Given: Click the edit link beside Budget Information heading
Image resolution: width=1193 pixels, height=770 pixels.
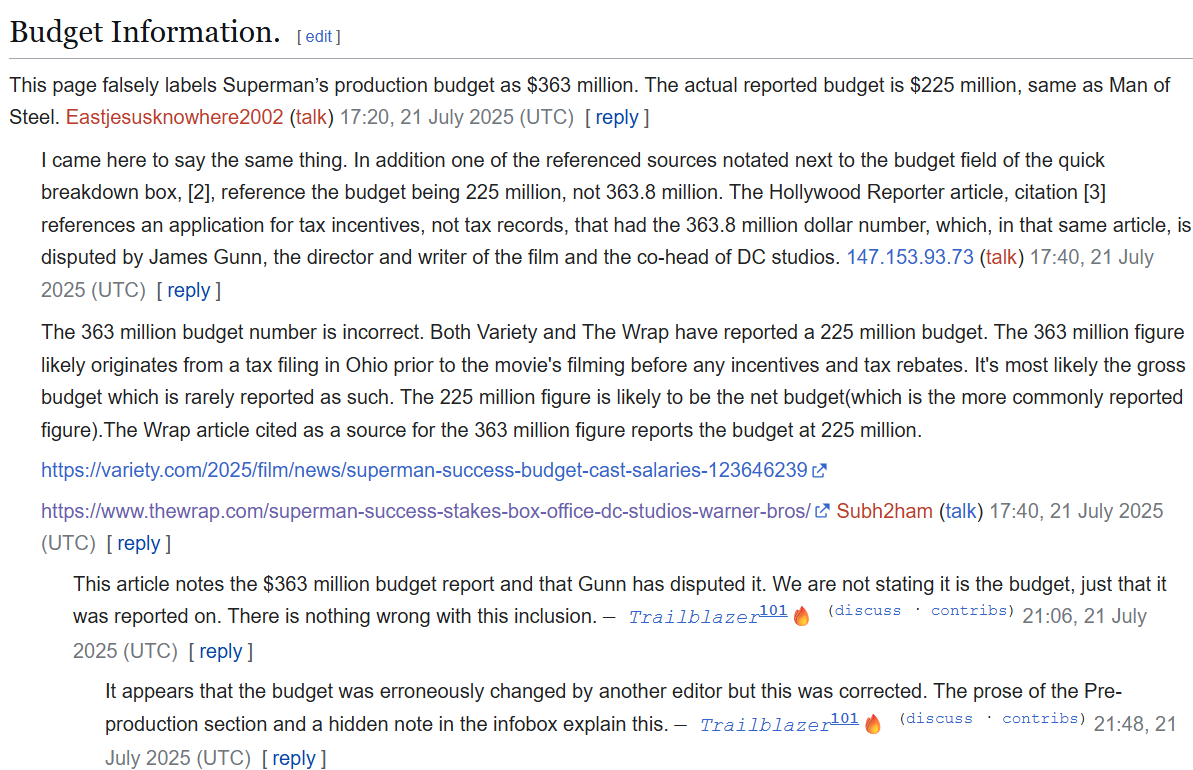Looking at the screenshot, I should (318, 37).
